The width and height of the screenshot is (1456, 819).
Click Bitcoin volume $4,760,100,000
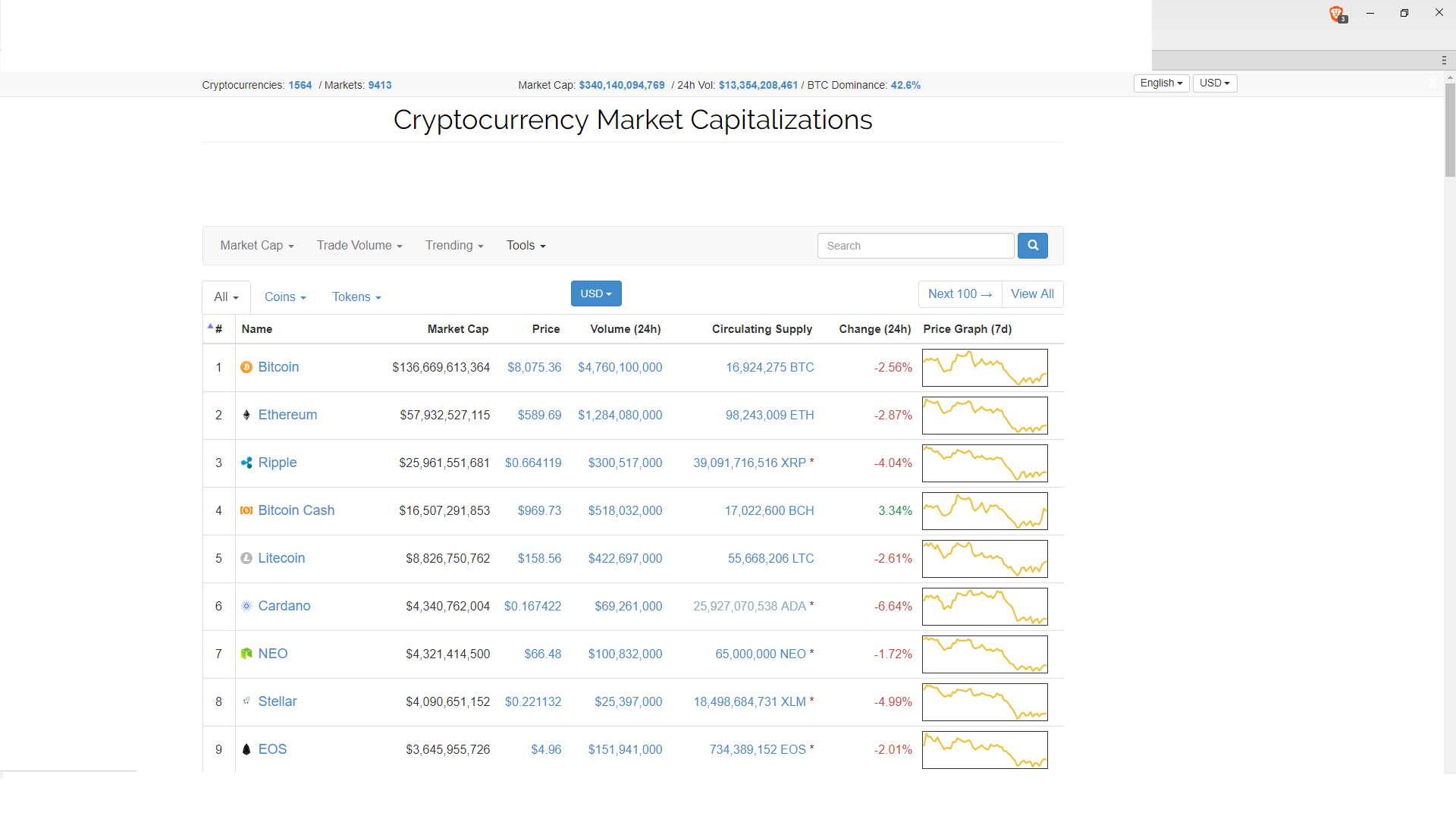click(x=620, y=367)
